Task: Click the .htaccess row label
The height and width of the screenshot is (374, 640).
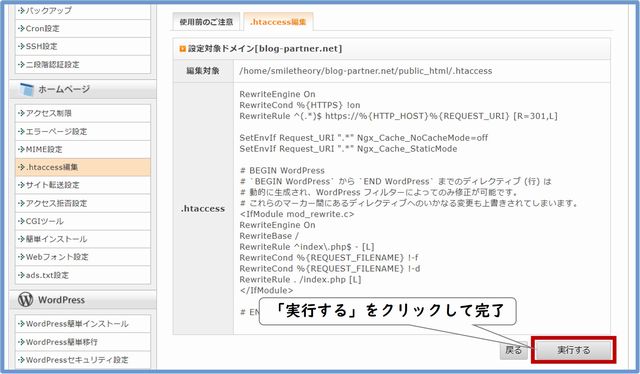Action: [203, 209]
